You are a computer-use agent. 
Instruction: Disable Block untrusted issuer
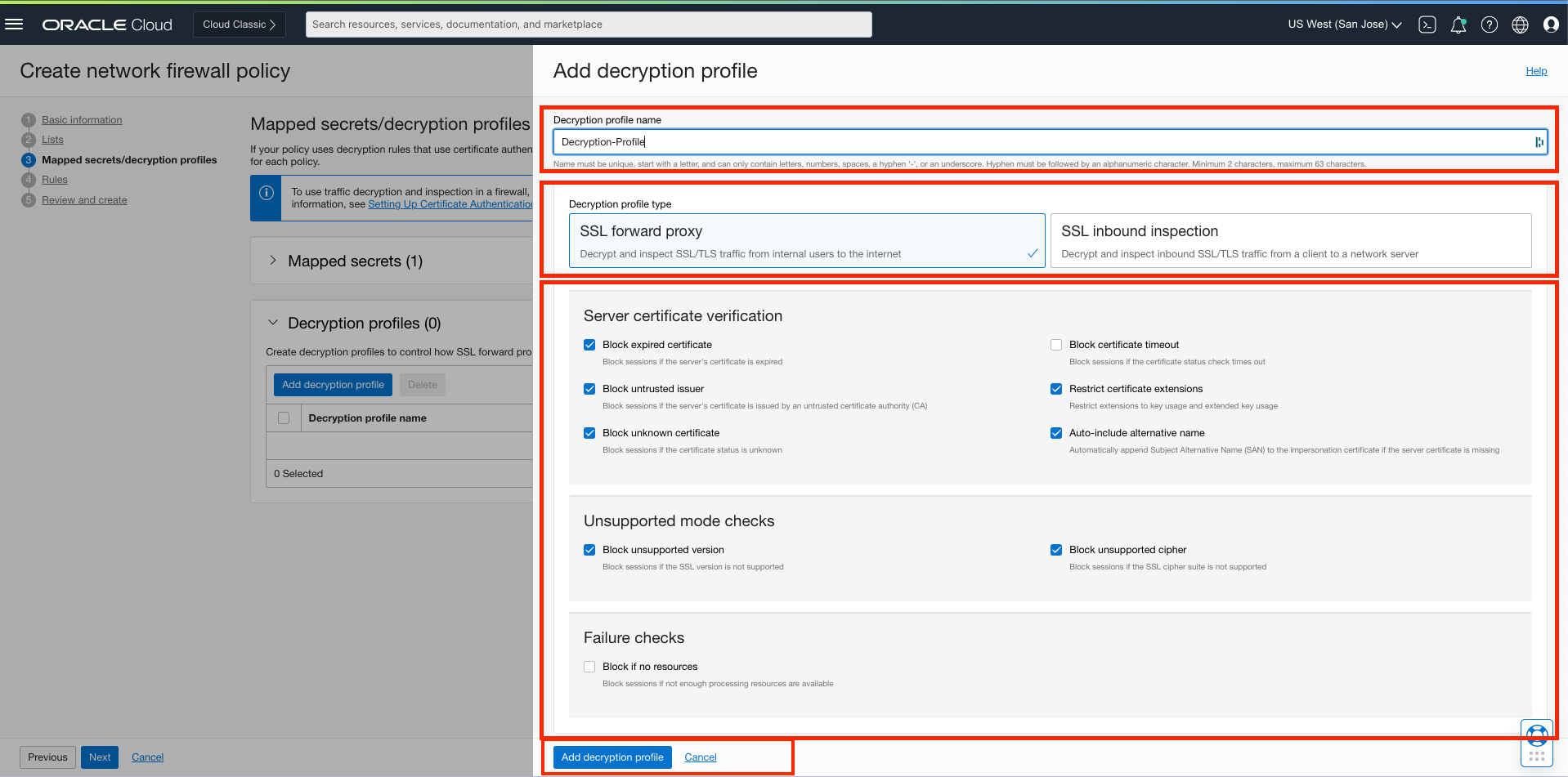click(589, 388)
